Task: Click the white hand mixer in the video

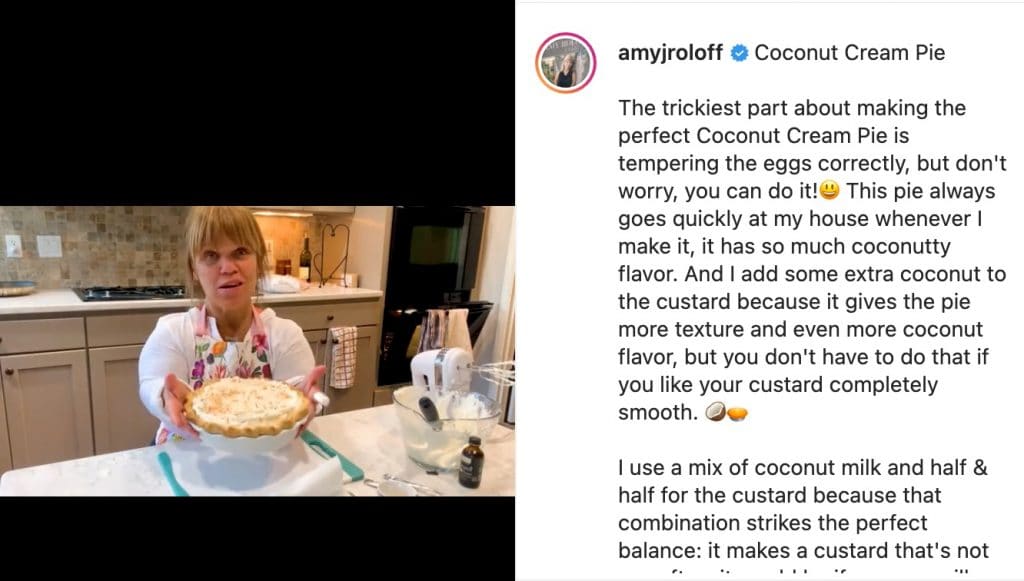Action: (441, 368)
